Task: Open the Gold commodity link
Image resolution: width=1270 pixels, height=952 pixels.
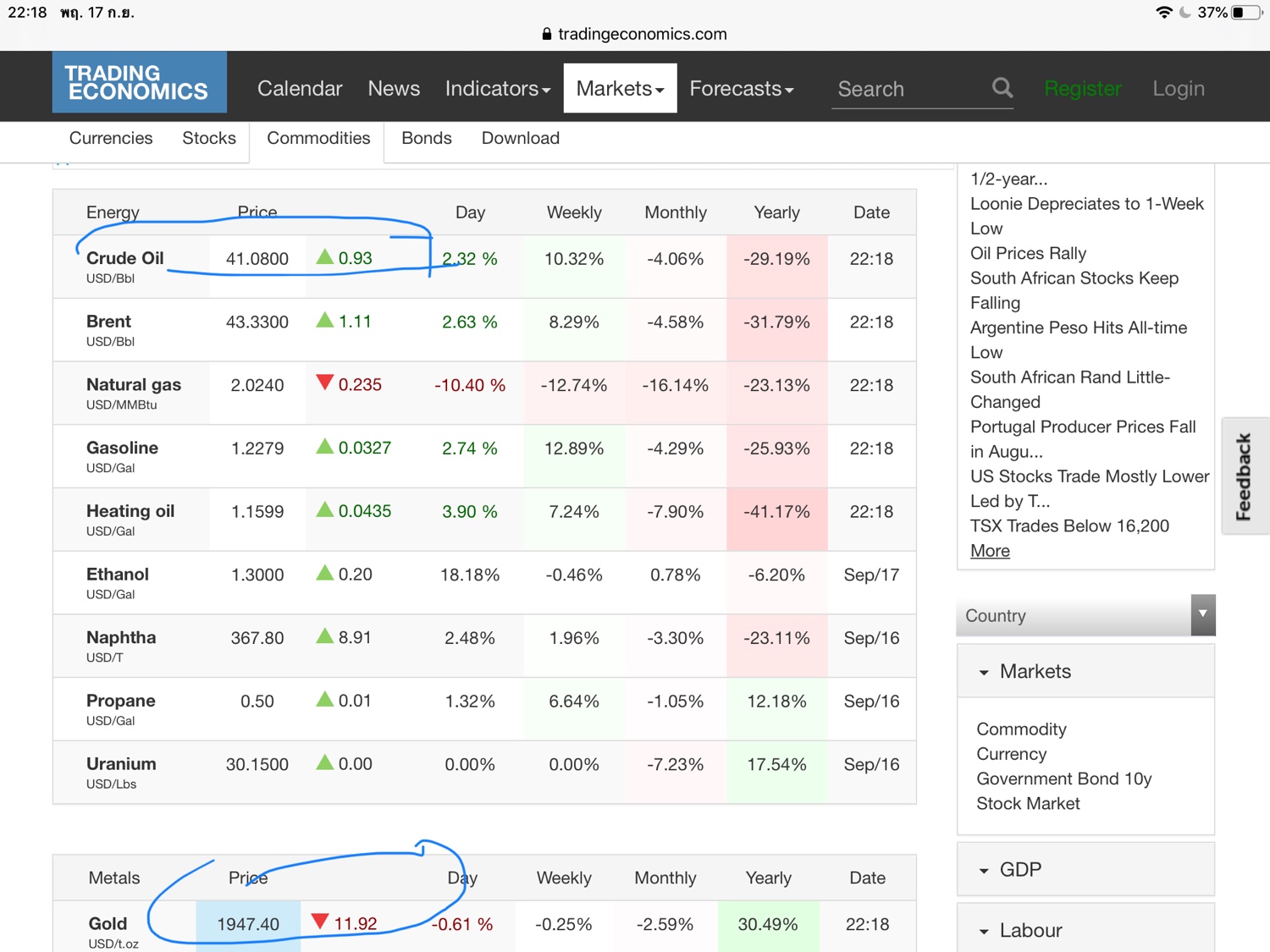Action: click(108, 923)
